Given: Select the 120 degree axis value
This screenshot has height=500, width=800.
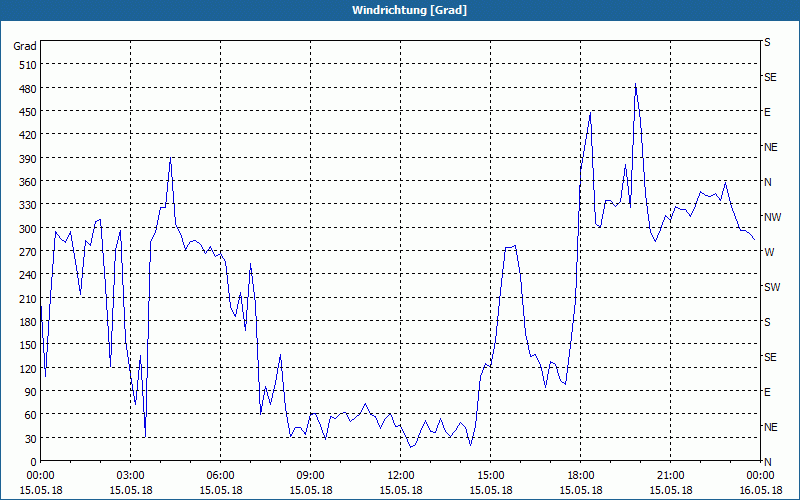Looking at the screenshot, I should point(28,369).
